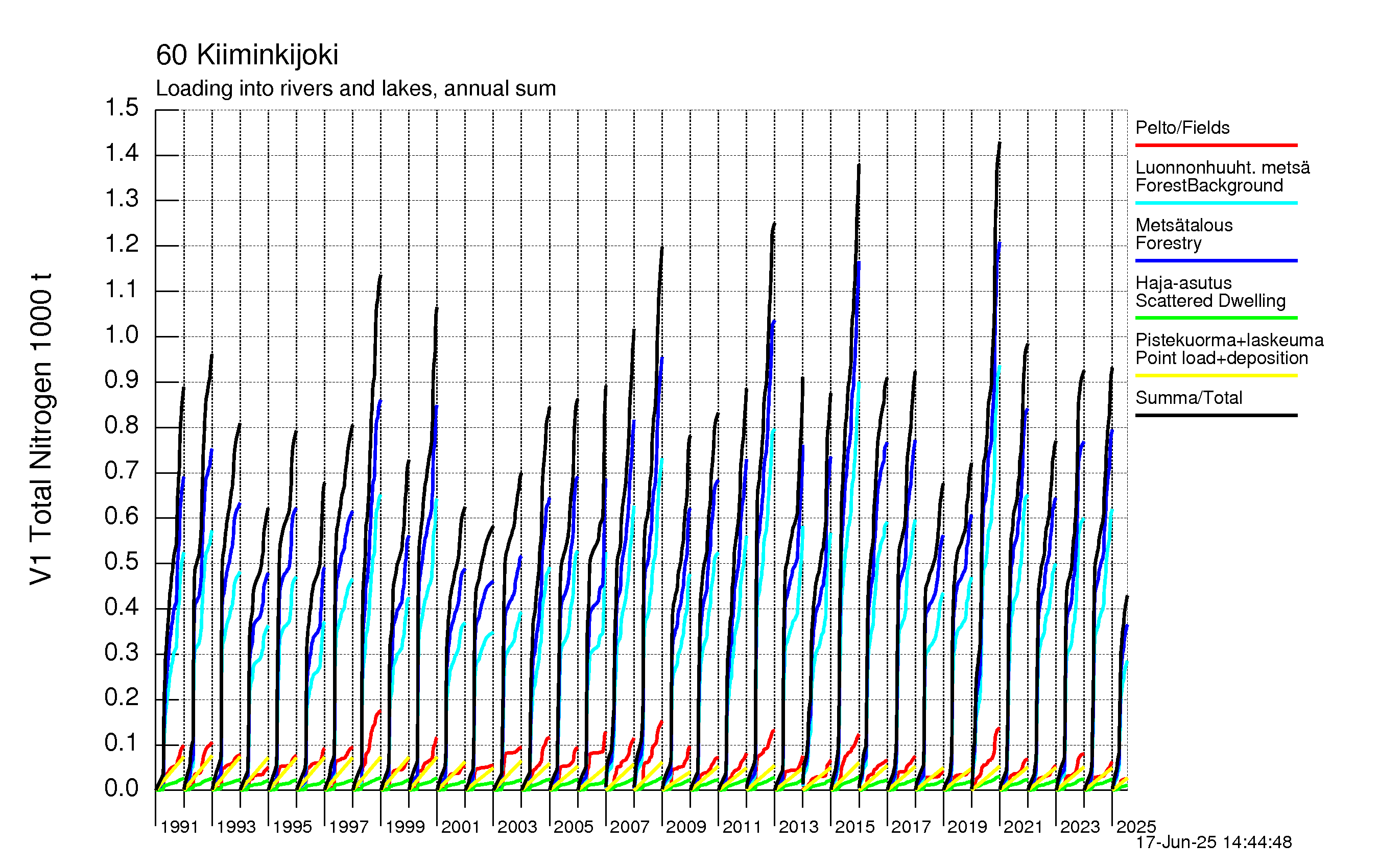Click the subtitle Loading into rivers and lakes

tap(355, 89)
